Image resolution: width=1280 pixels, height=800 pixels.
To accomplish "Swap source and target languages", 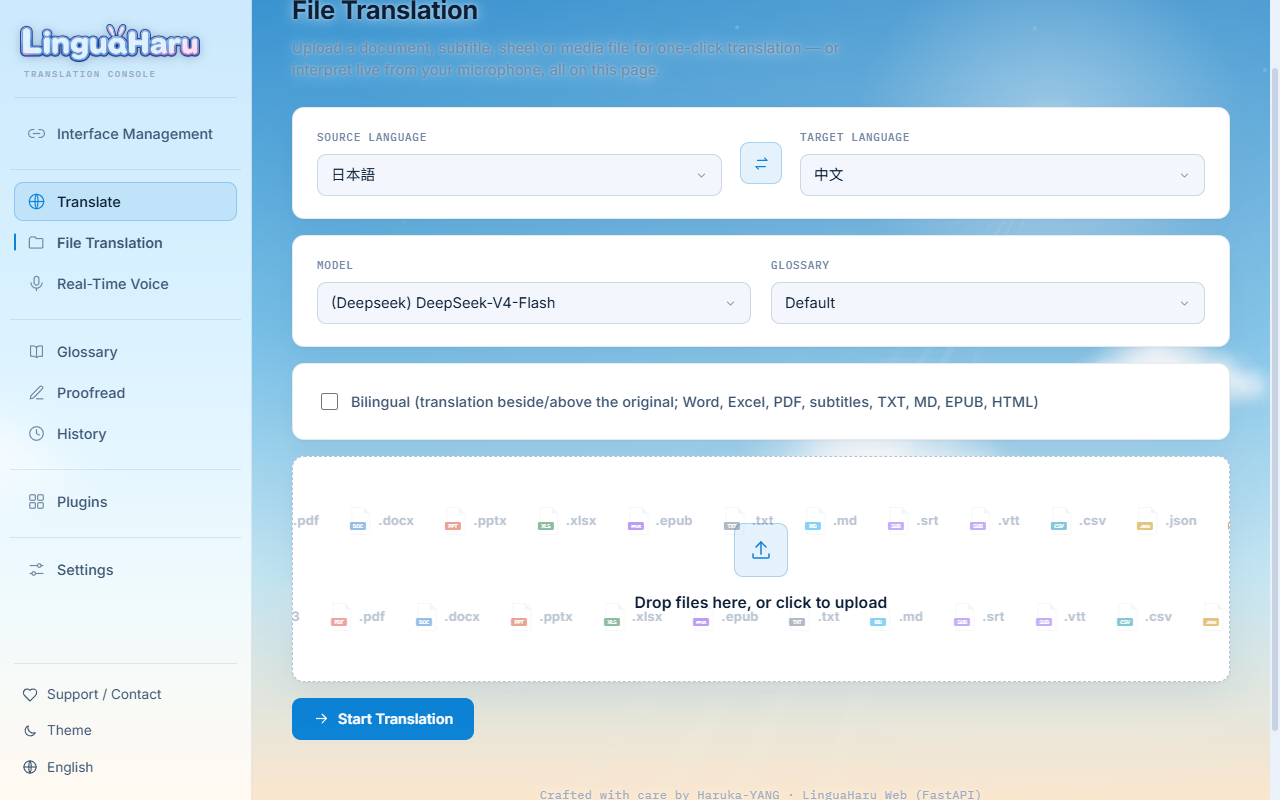I will point(761,163).
